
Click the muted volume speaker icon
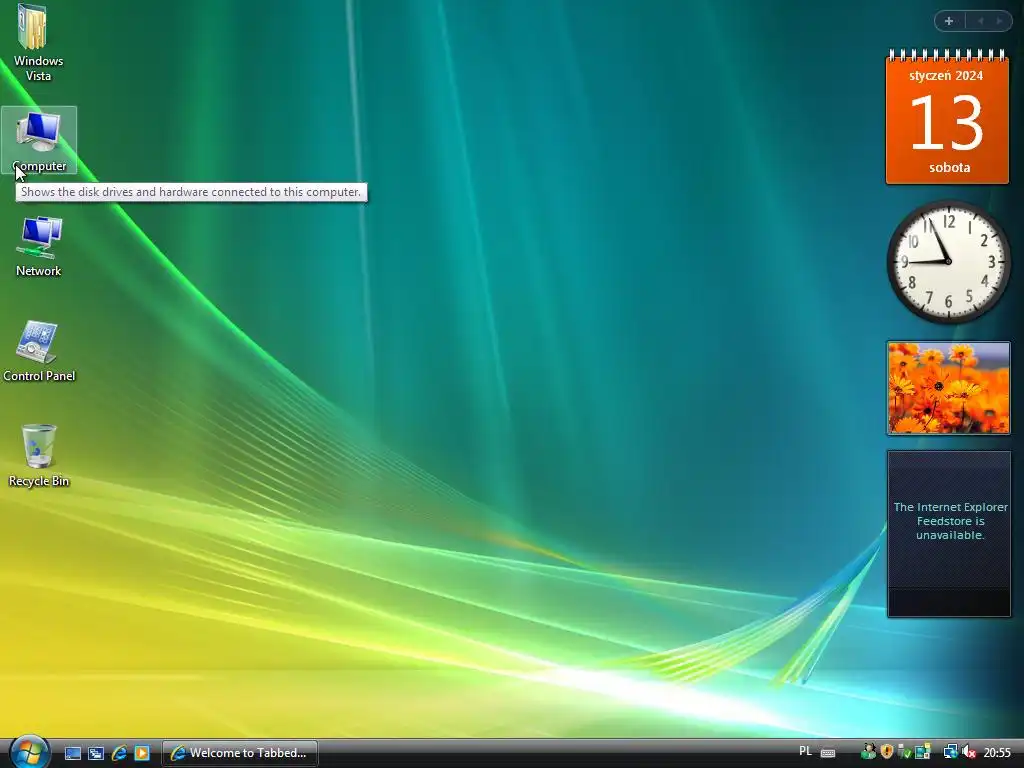click(968, 752)
